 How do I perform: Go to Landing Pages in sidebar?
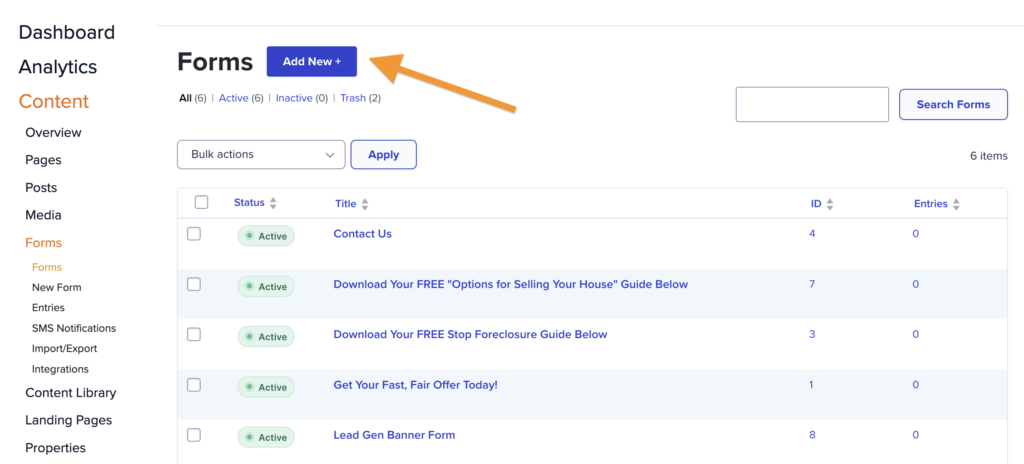tap(69, 420)
